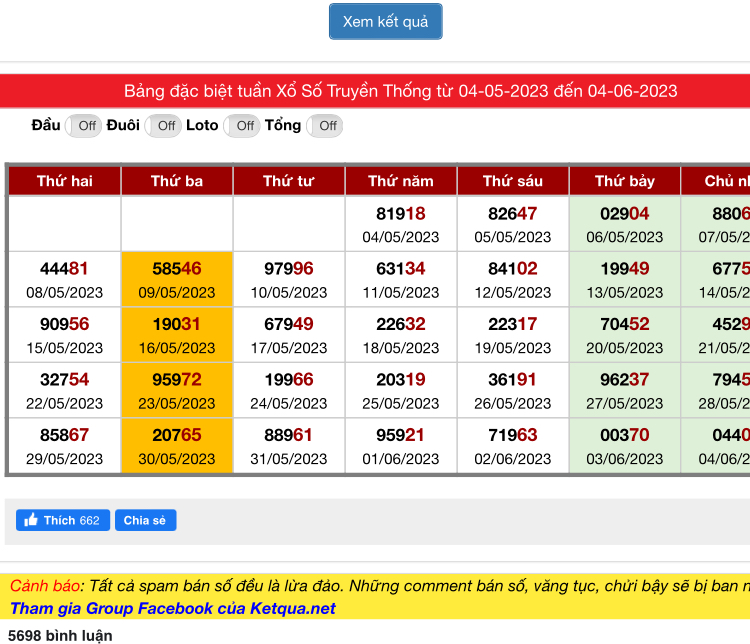Enable the Loto toggle
750x644 pixels.
[x=242, y=125]
